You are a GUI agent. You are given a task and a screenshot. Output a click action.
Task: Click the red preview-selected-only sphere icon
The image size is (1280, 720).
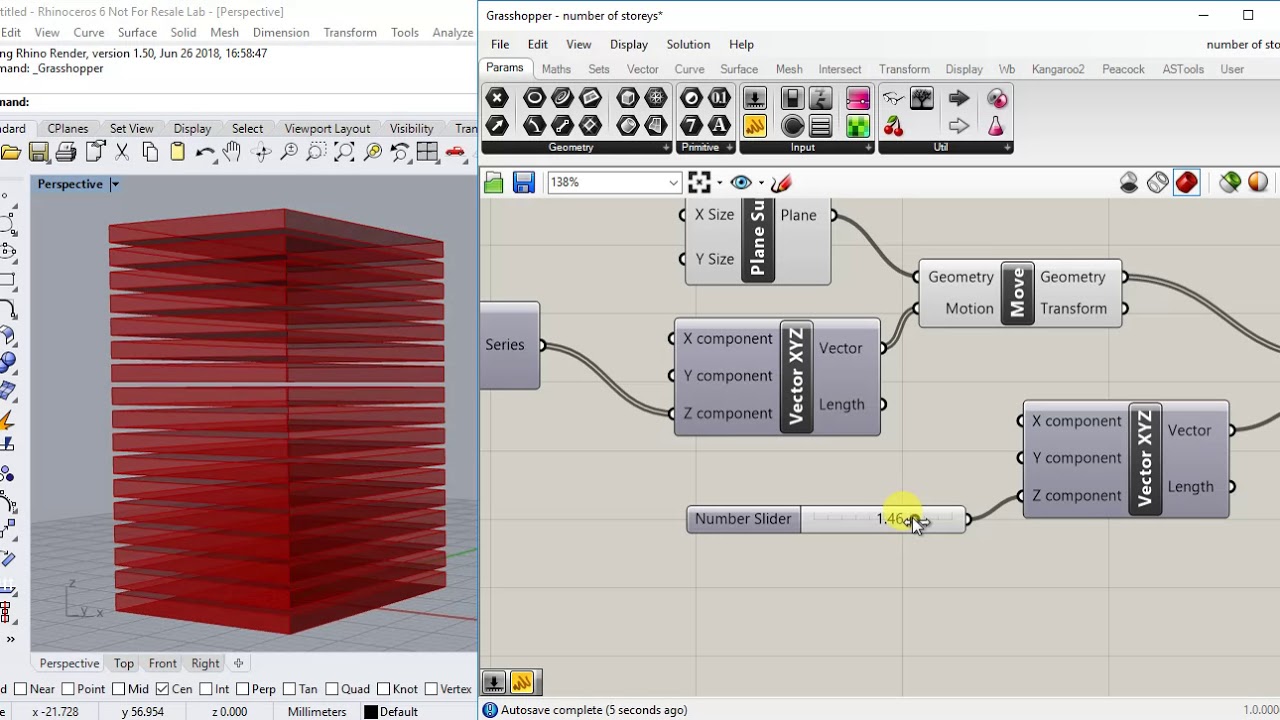tap(1187, 182)
